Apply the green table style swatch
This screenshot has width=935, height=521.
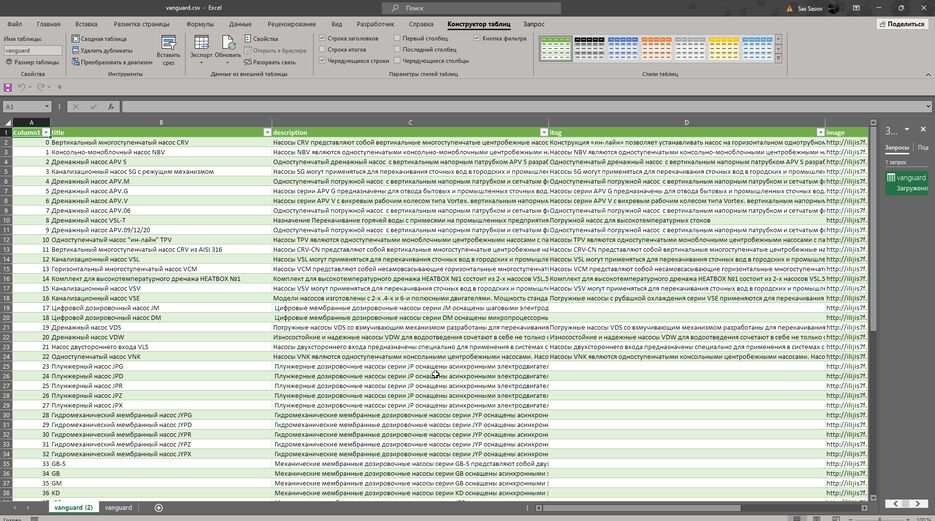pyautogui.click(x=555, y=48)
